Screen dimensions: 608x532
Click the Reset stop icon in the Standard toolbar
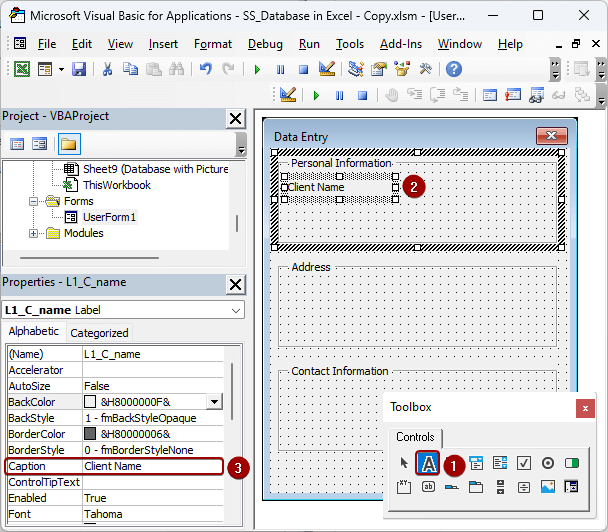point(304,70)
